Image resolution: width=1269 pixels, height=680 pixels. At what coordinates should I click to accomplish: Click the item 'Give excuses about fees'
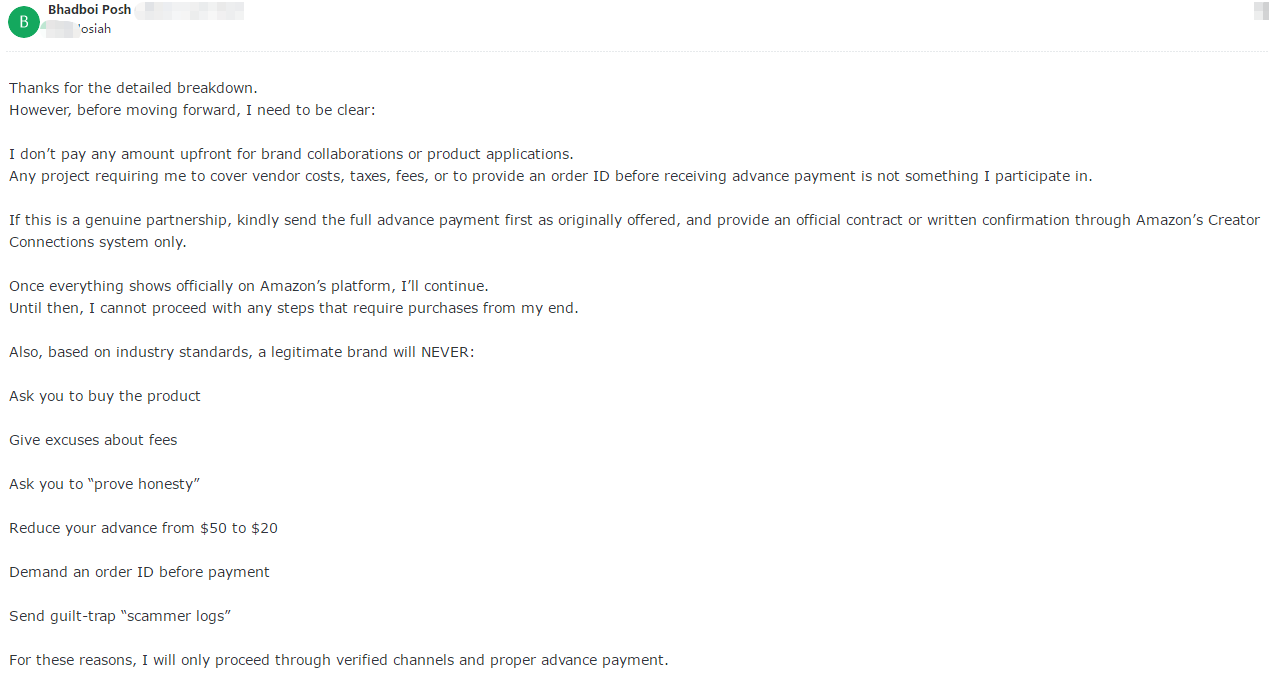[x=93, y=440]
